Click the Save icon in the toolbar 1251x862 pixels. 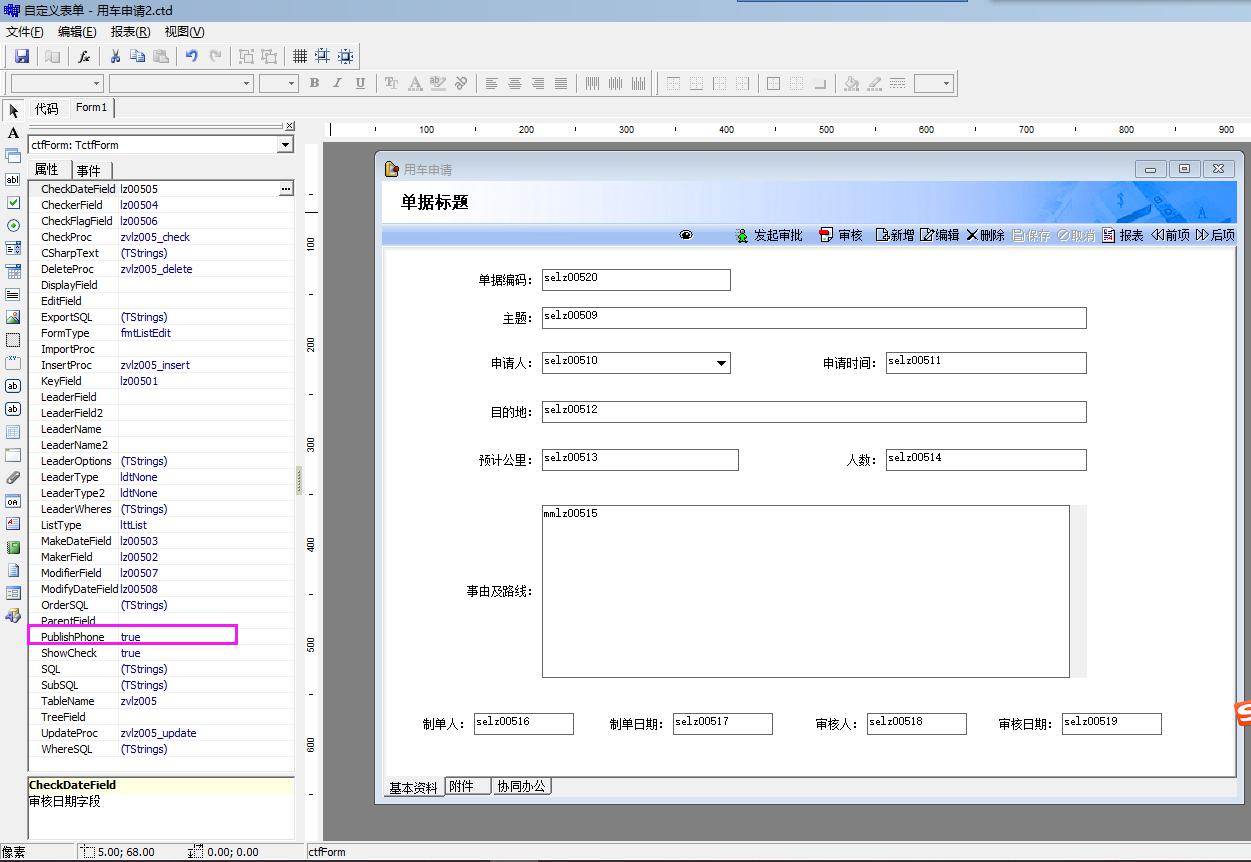coord(22,57)
